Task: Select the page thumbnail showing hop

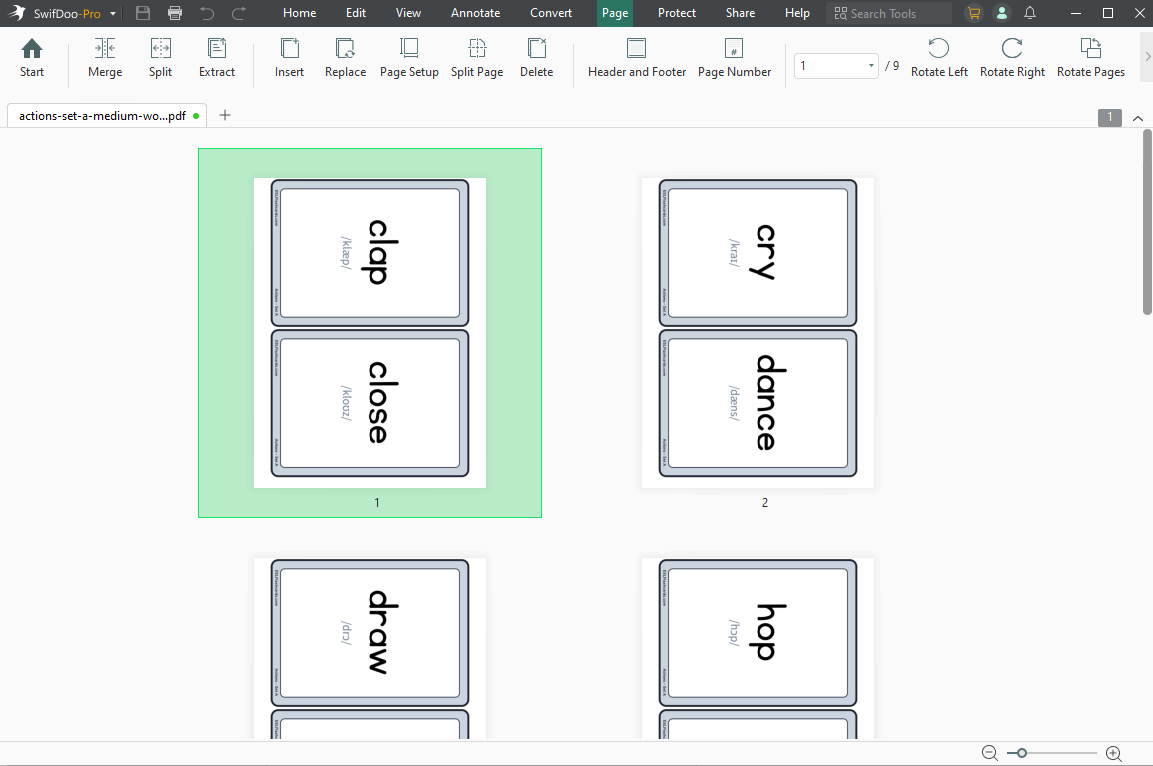Action: (x=757, y=648)
